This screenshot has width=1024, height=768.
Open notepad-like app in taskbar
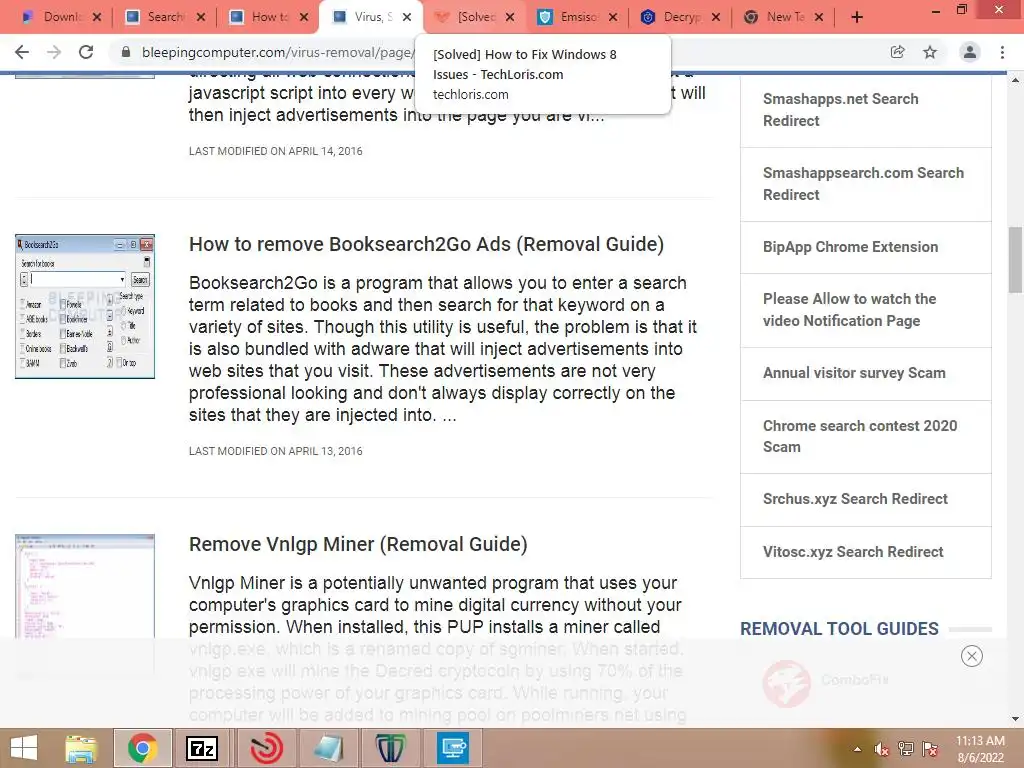coord(328,748)
